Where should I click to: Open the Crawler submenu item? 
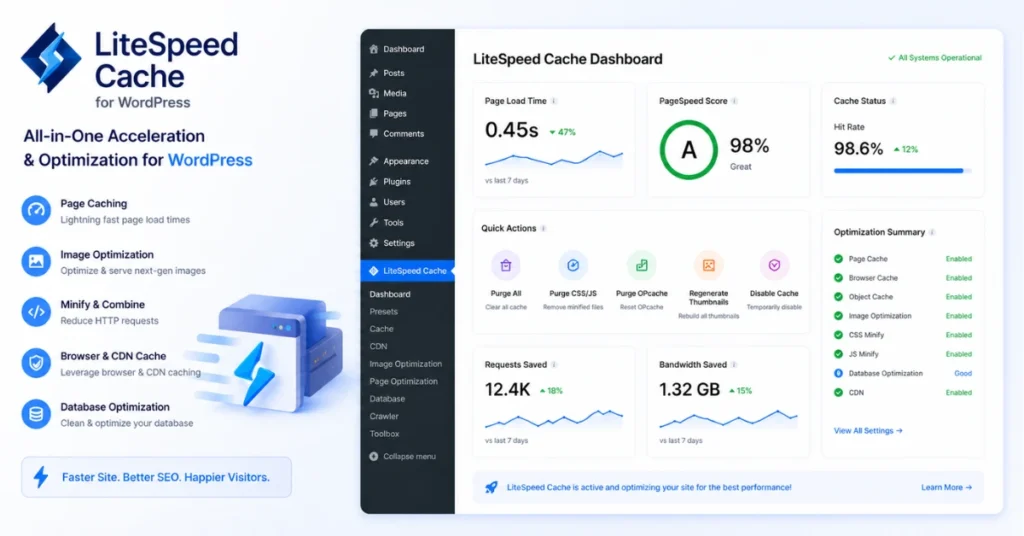384,417
